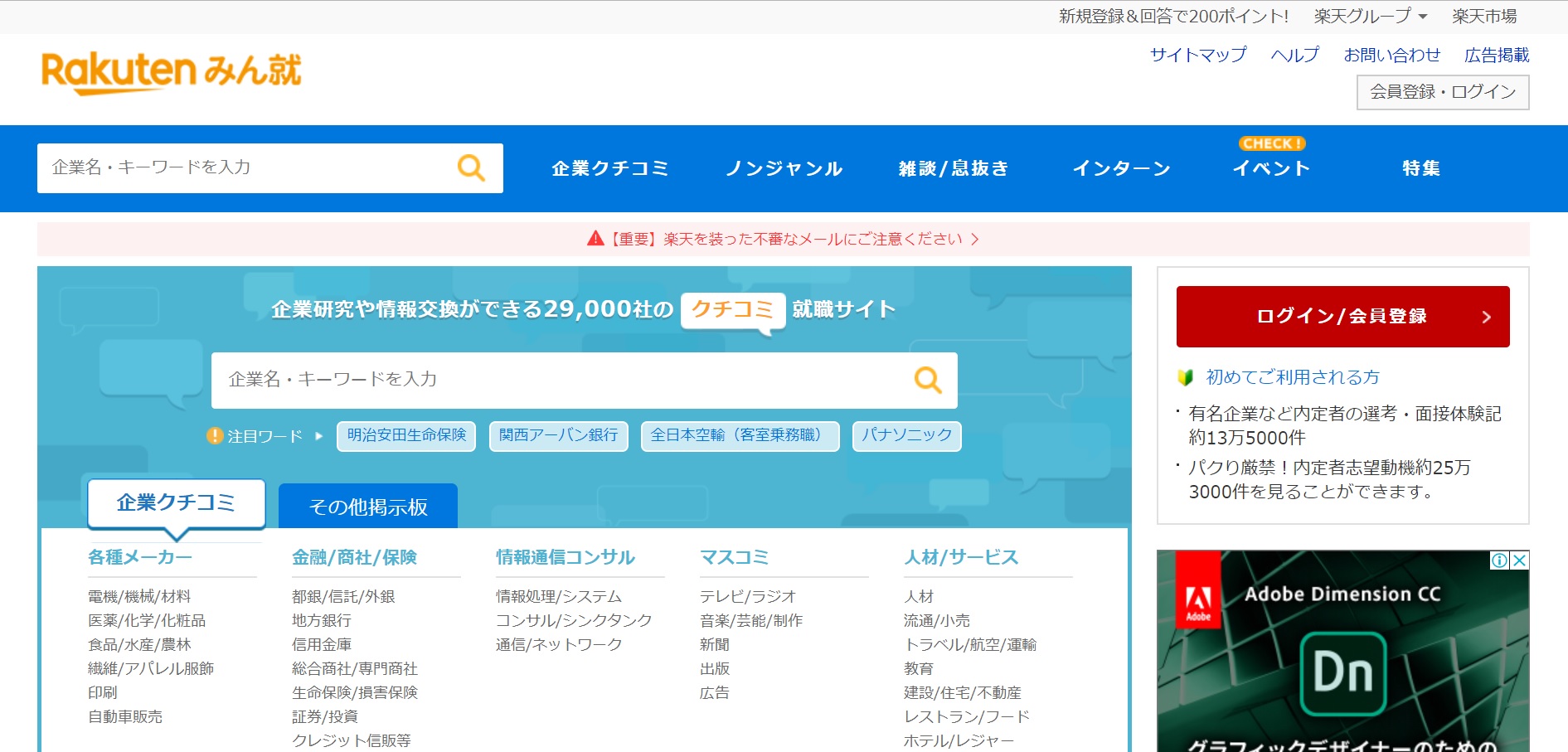Click the 会員登録・ログイン button
The width and height of the screenshot is (1568, 752).
1442,93
